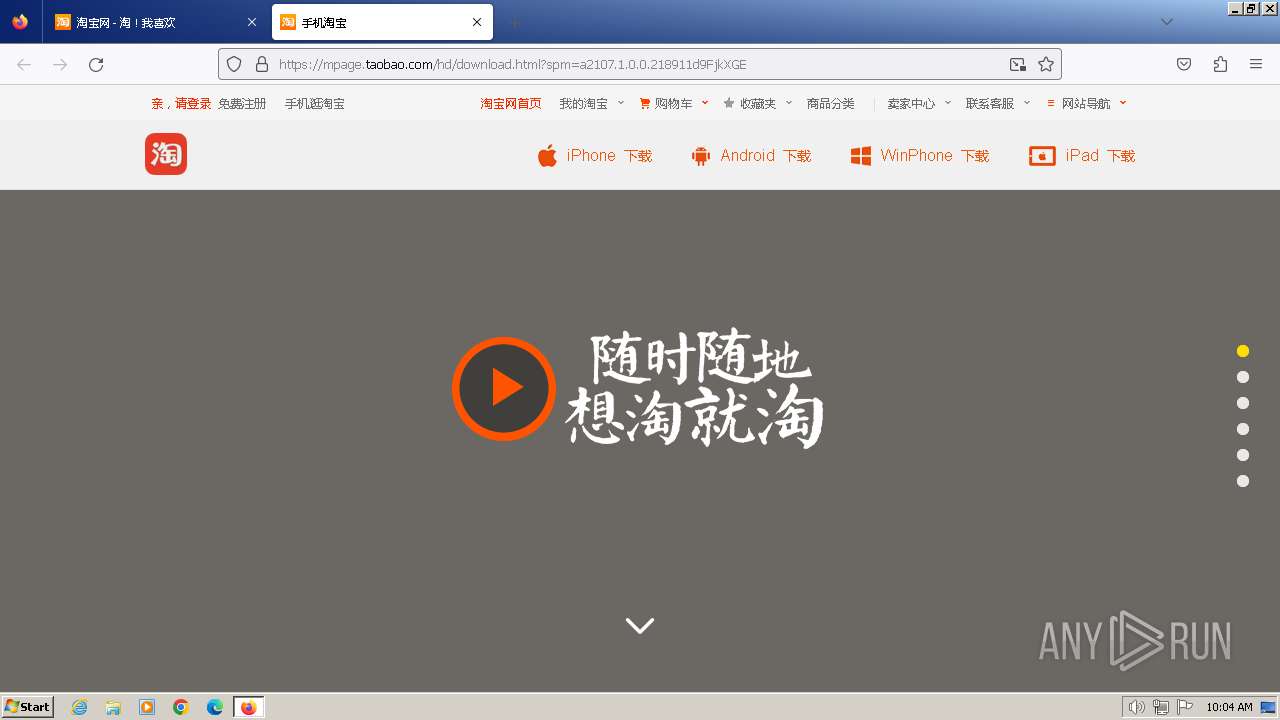The height and width of the screenshot is (720, 1280).
Task: Open the picture-in-picture reader icon in URL bar
Action: [1018, 64]
